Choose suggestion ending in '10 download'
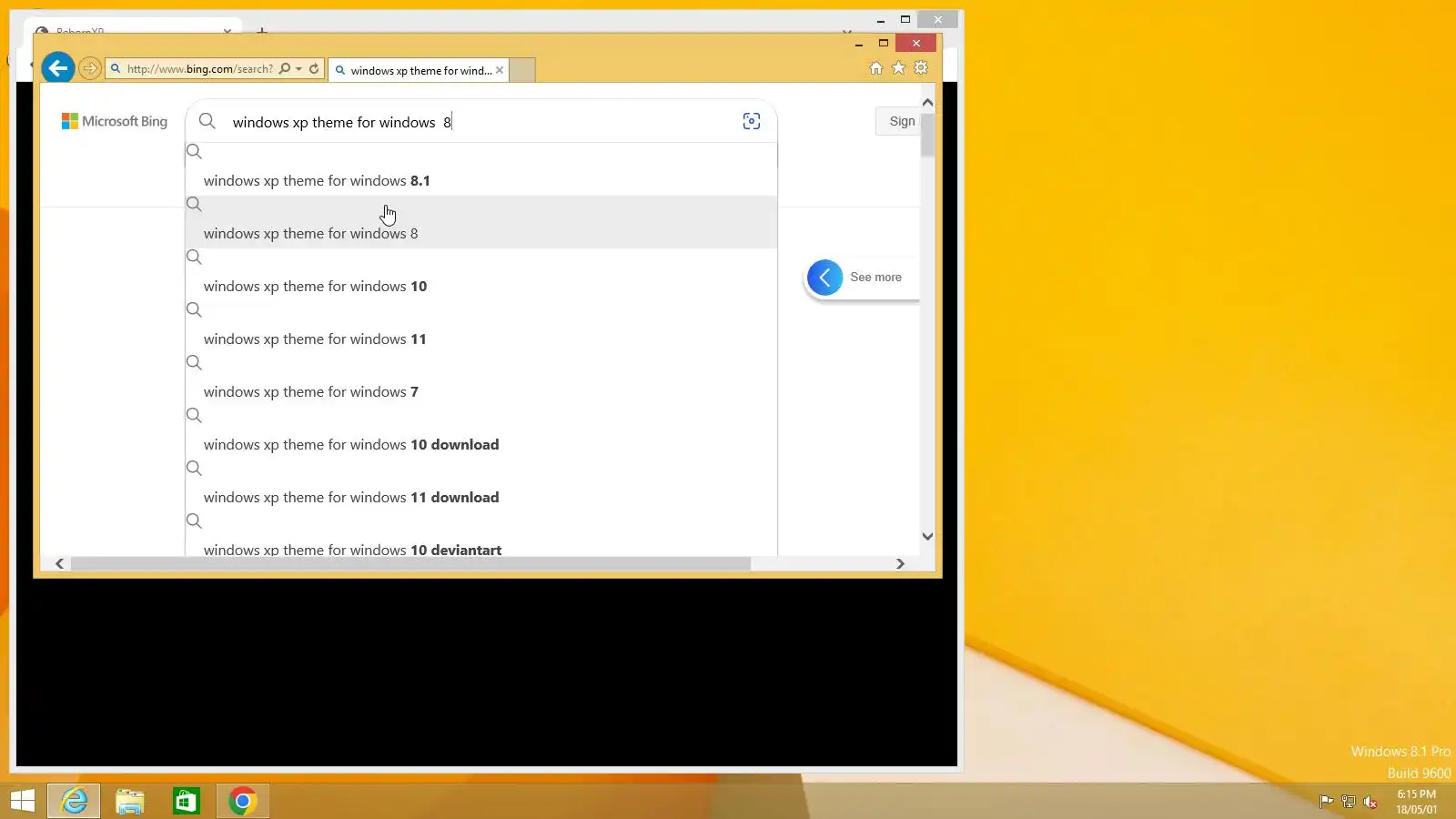 [x=481, y=433]
